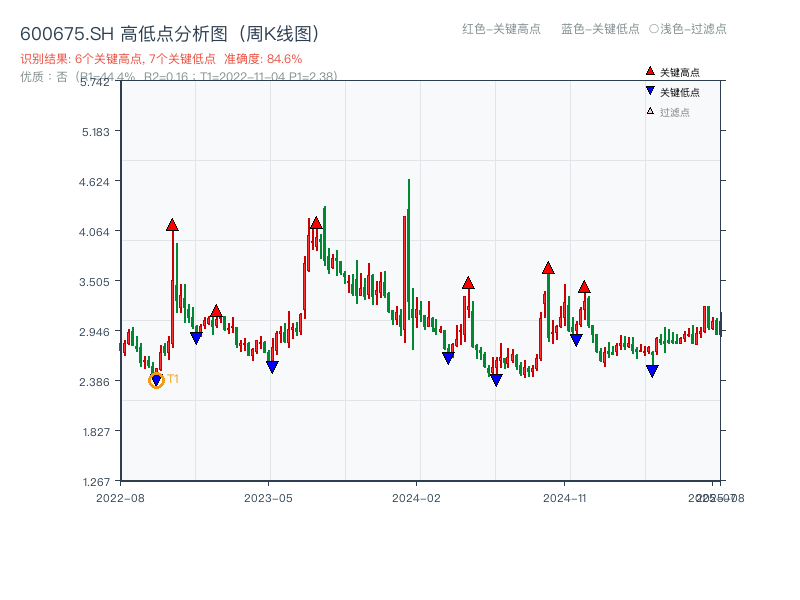The image size is (800, 600).
Task: Click the red marker above the rightmost 3.5 peak
Action: pos(585,286)
